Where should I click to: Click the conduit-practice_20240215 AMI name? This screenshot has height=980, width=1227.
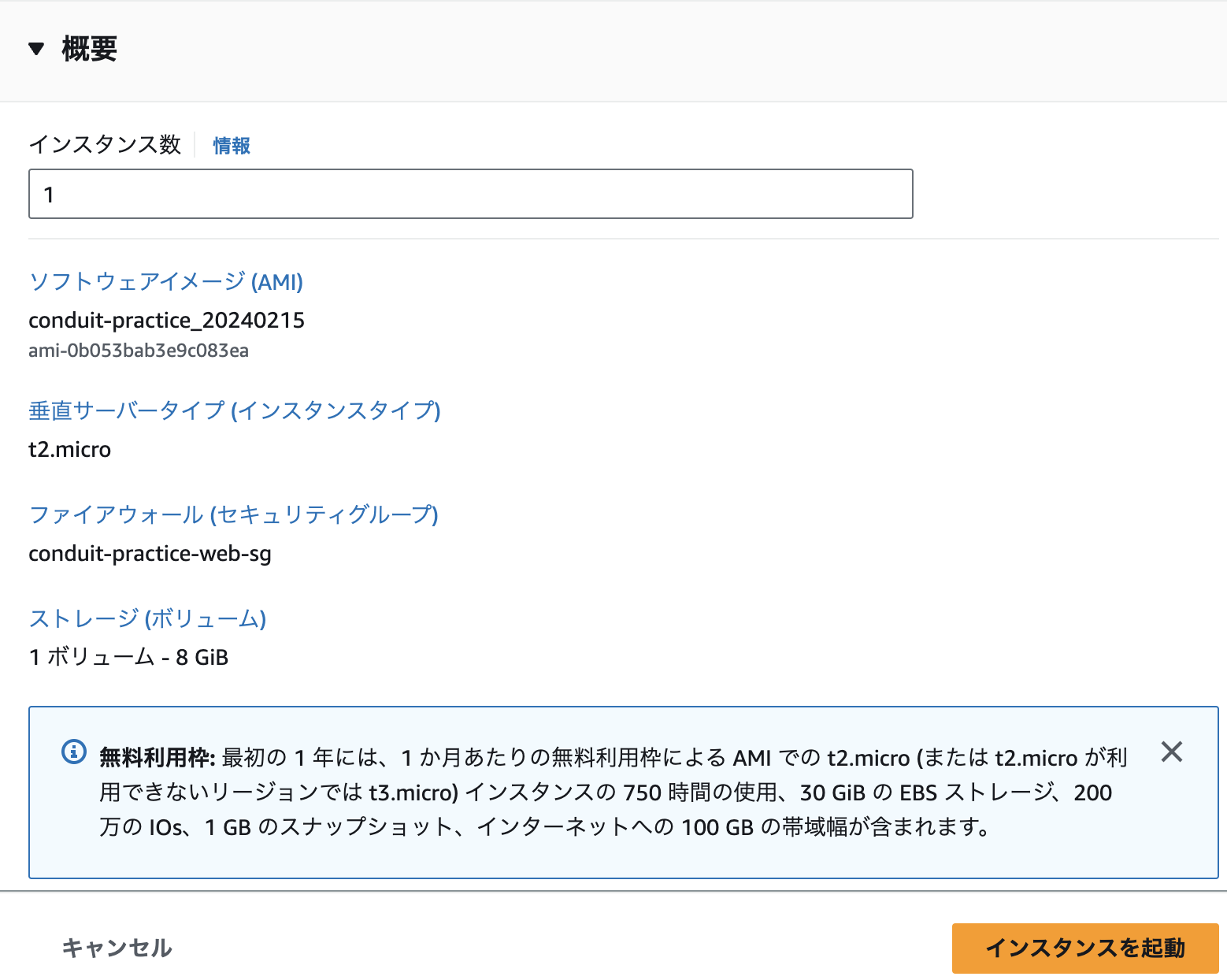(x=166, y=320)
